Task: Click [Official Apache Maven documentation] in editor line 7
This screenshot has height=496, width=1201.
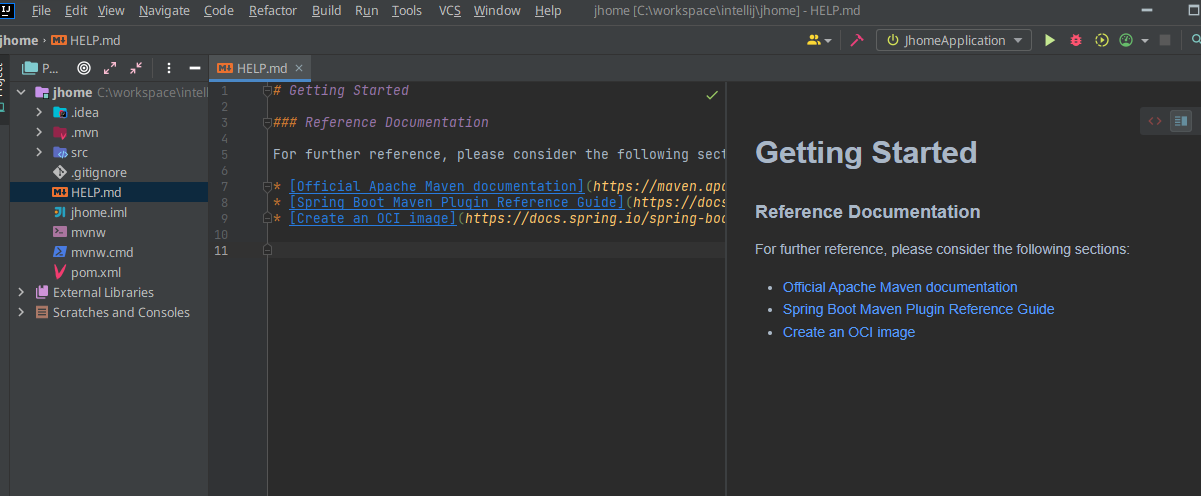Action: [x=437, y=186]
